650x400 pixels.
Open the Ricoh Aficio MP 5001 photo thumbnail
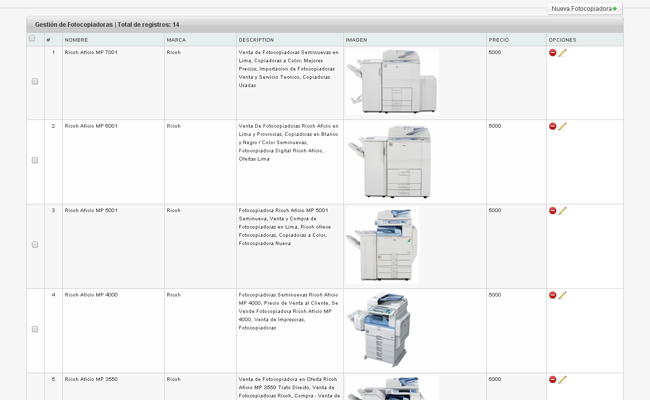(x=382, y=245)
